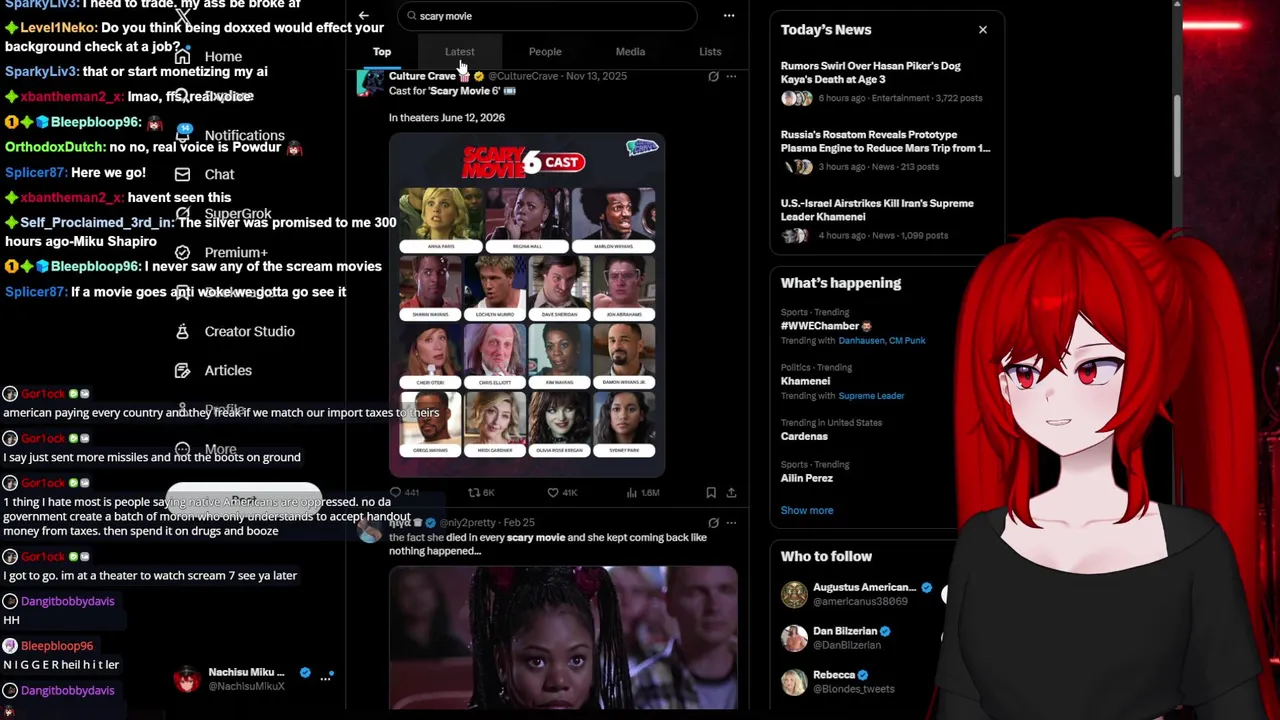Viewport: 1280px width, 720px height.
Task: Switch to the Media tab
Action: (630, 51)
